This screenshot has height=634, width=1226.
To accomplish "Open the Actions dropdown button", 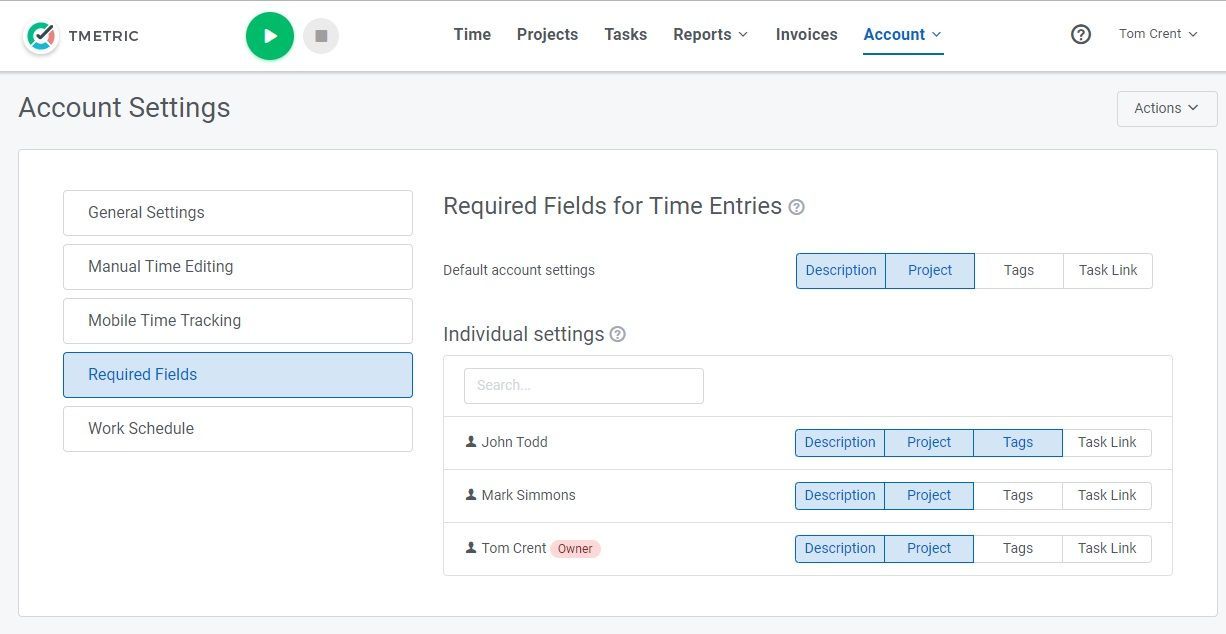I will pos(1167,108).
